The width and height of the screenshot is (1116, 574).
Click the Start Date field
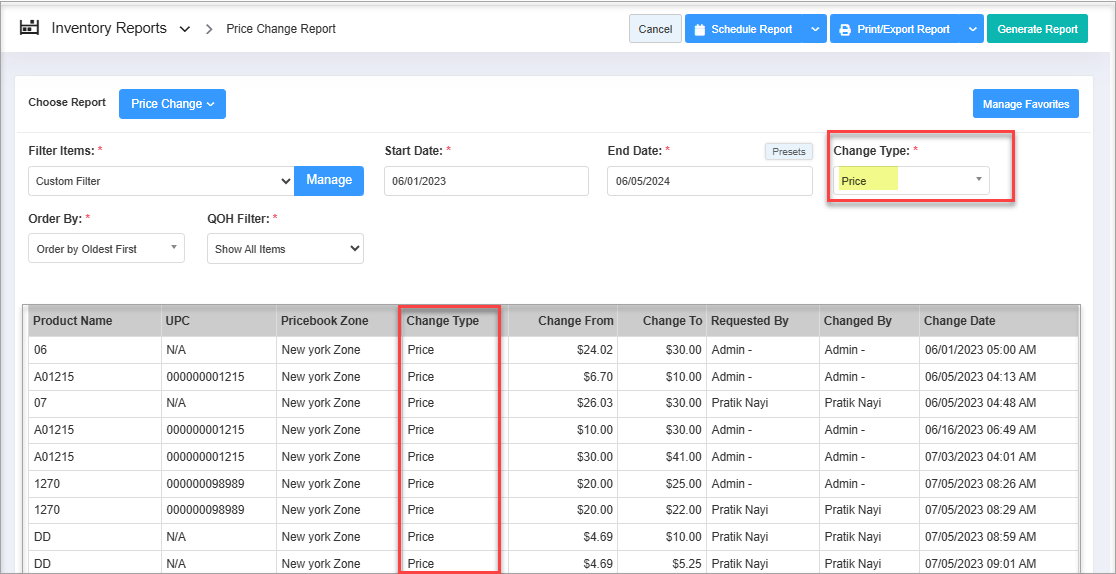486,181
